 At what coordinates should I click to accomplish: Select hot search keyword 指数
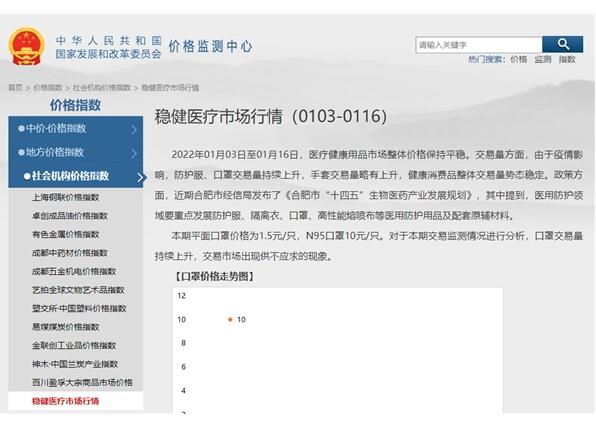click(567, 59)
